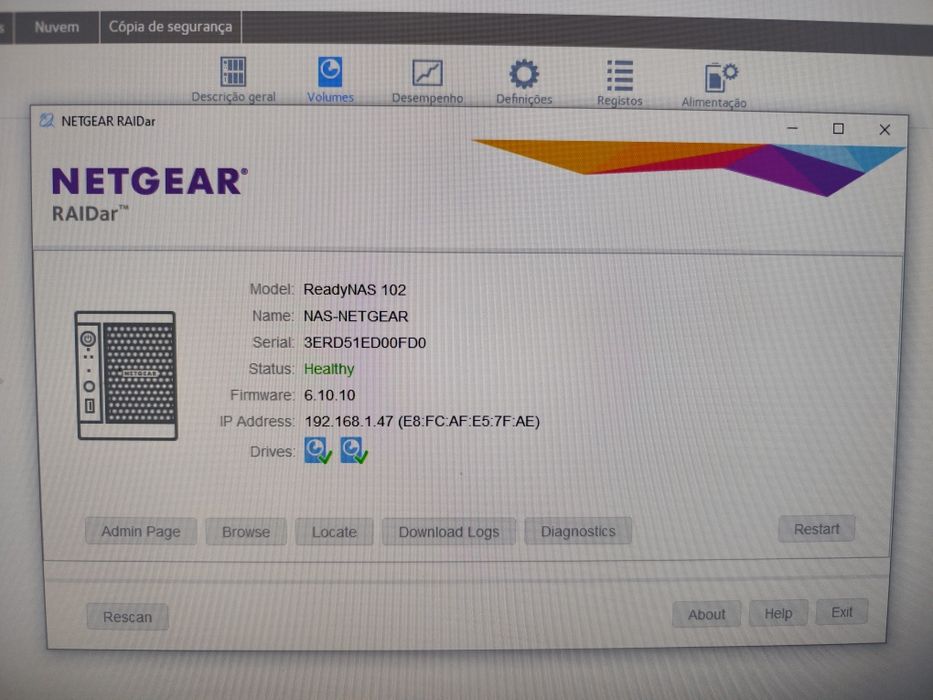Screen dimensions: 933x700
Task: Click the IP address 192.168.1.47 value
Action: point(422,421)
